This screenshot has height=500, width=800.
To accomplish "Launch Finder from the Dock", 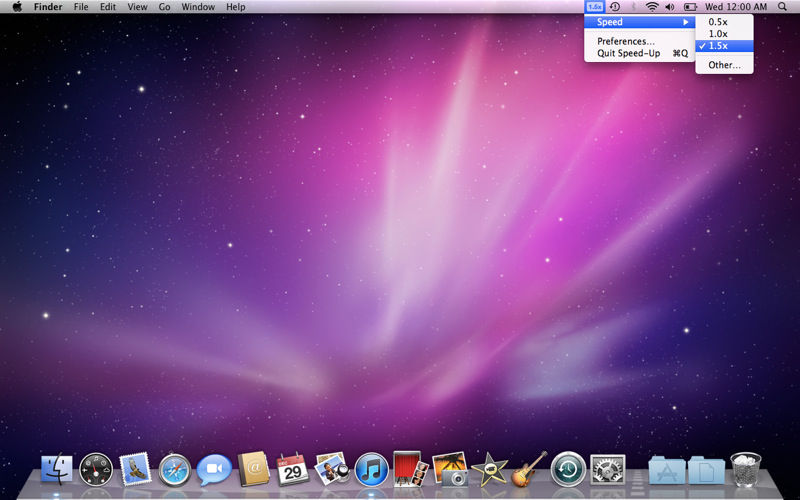I will [57, 469].
